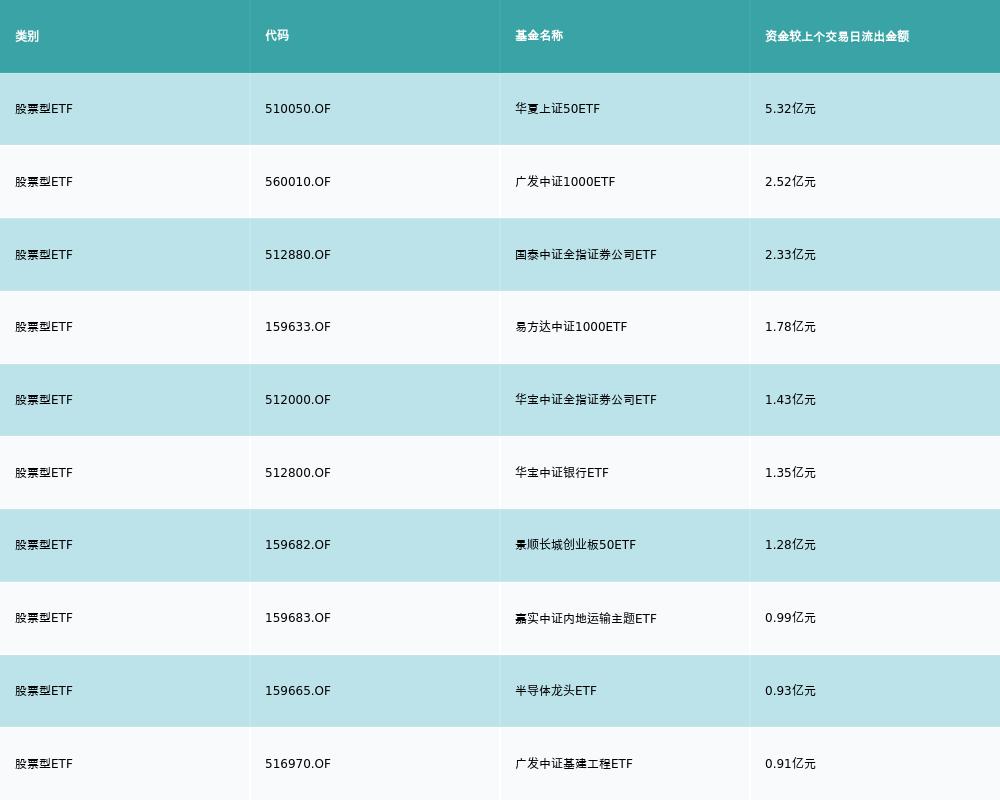Click the 1.35亿元 outflow value
Image resolution: width=1000 pixels, height=800 pixels.
(790, 473)
